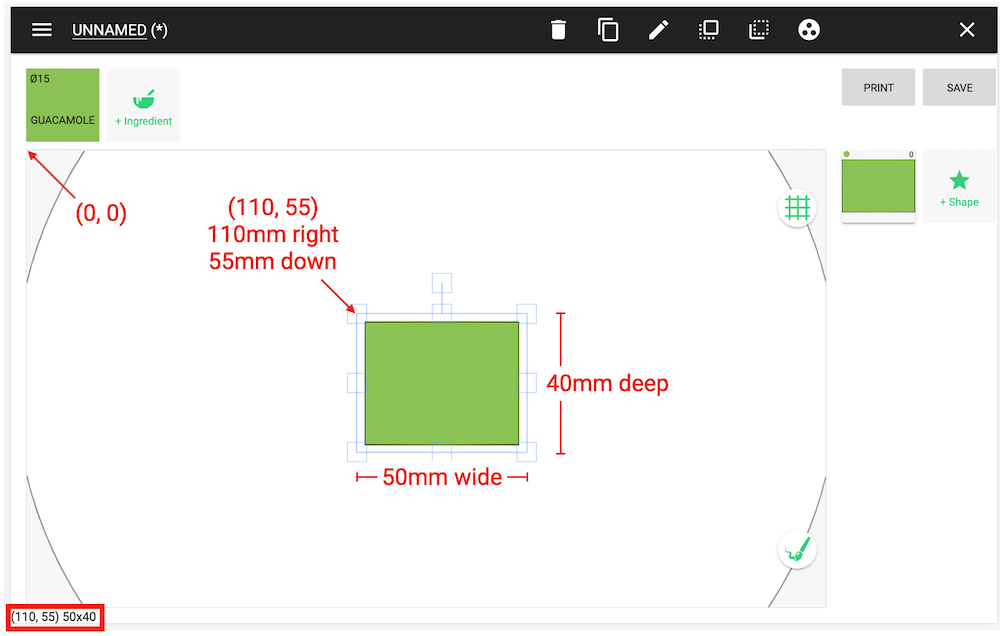Click the top-right resize handle
The height and width of the screenshot is (636, 1000).
pos(527,314)
